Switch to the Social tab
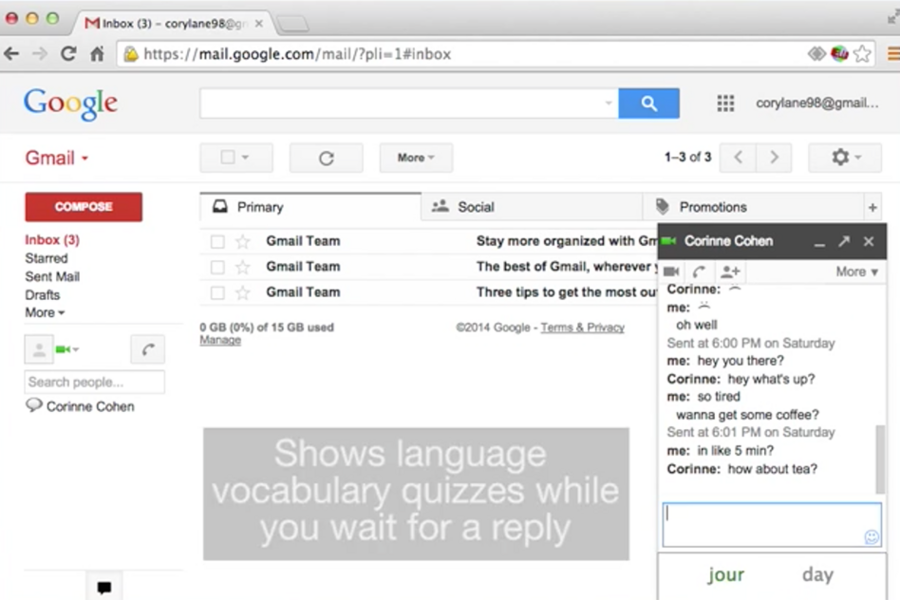Viewport: 900px width, 600px height. pos(475,207)
